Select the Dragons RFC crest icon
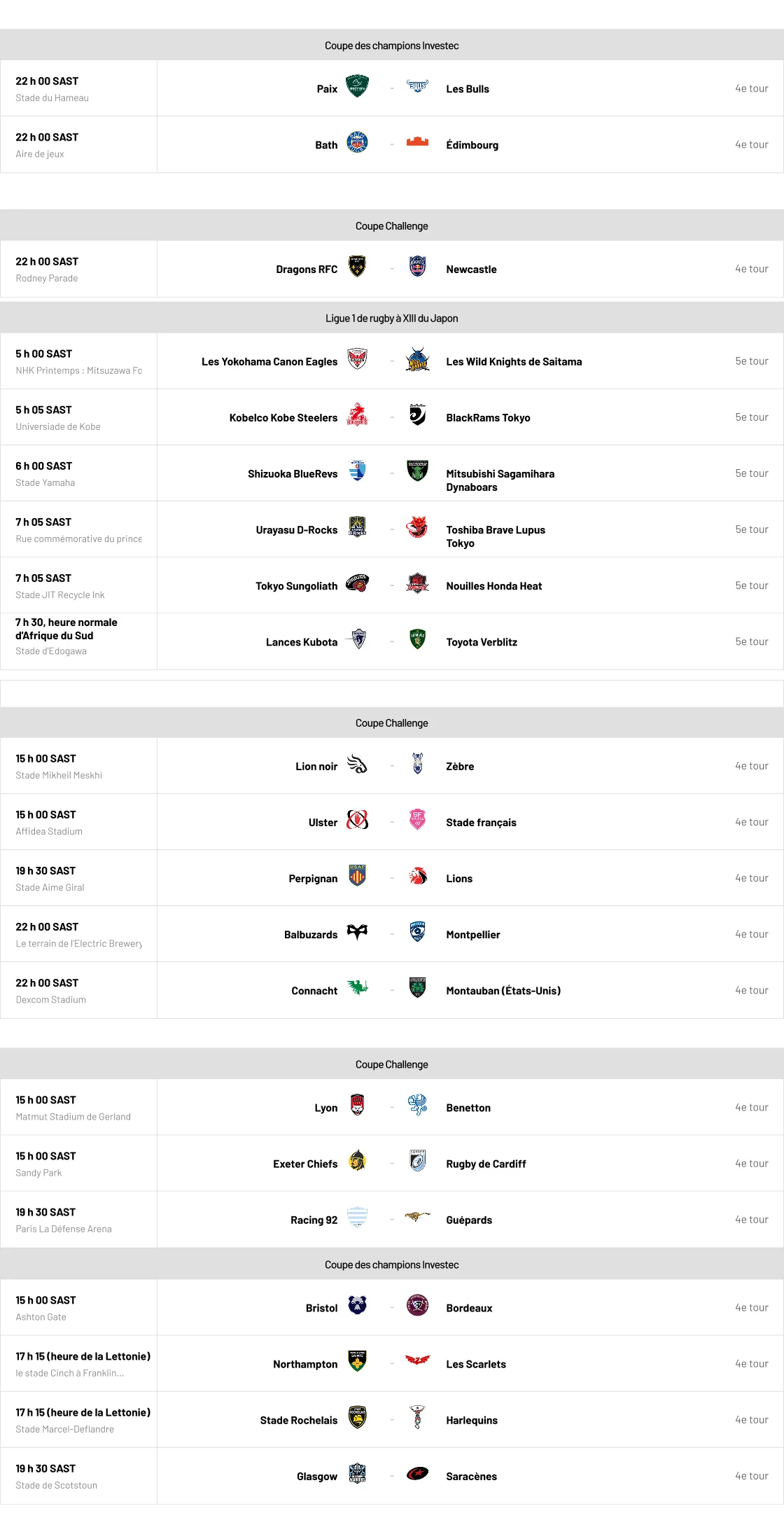 click(x=357, y=267)
